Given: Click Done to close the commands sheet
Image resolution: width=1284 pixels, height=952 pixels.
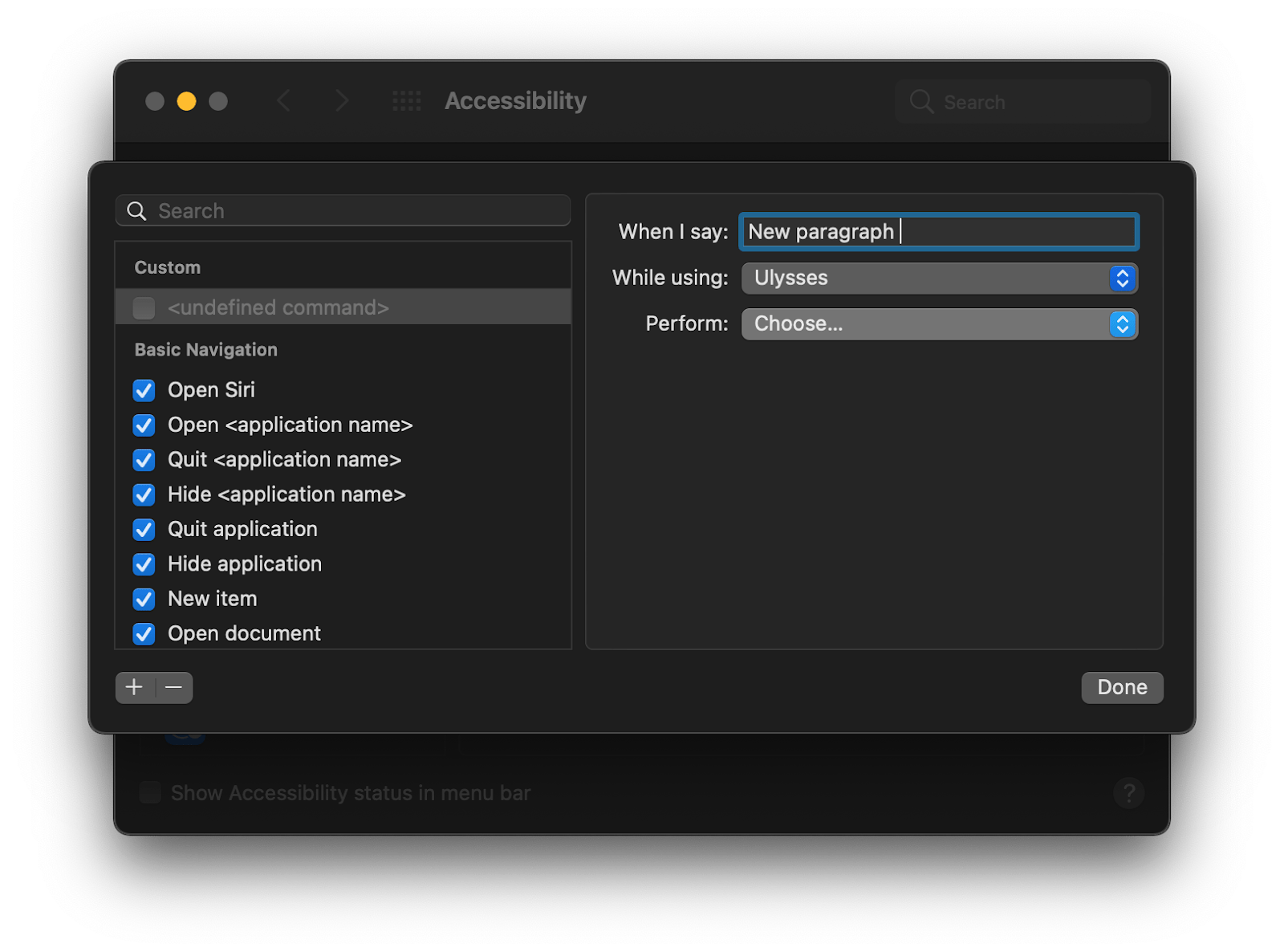Looking at the screenshot, I should point(1122,688).
